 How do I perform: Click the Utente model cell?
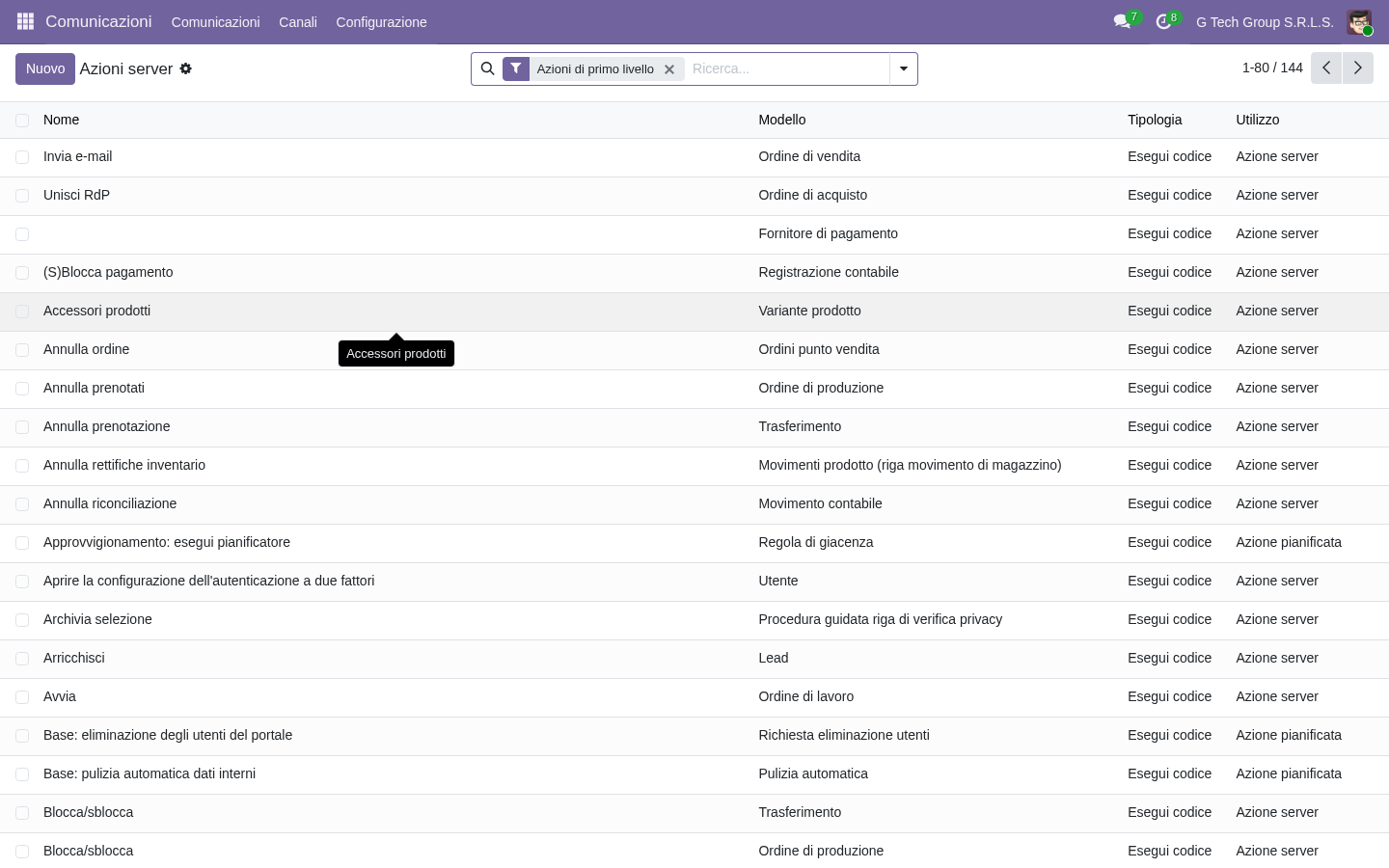[x=778, y=581]
